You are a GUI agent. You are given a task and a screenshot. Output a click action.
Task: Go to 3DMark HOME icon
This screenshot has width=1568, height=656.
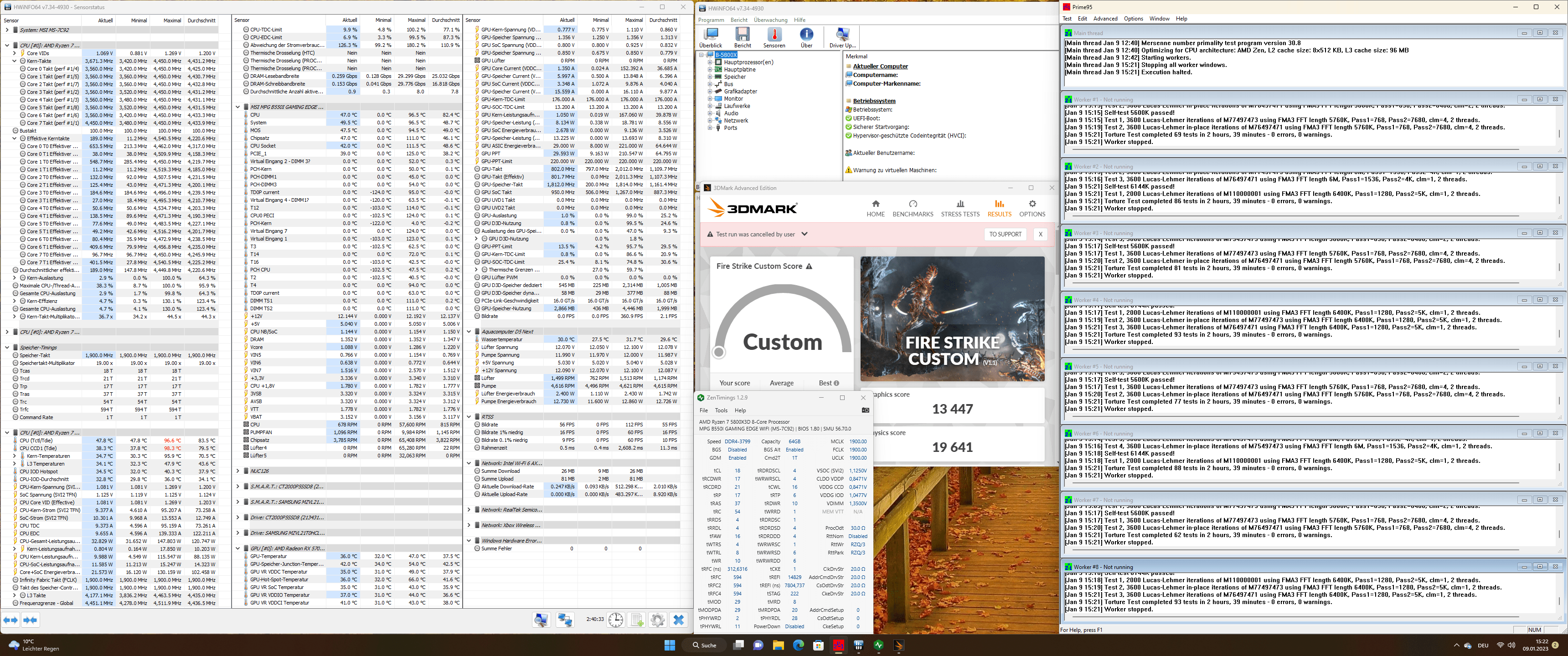point(875,208)
